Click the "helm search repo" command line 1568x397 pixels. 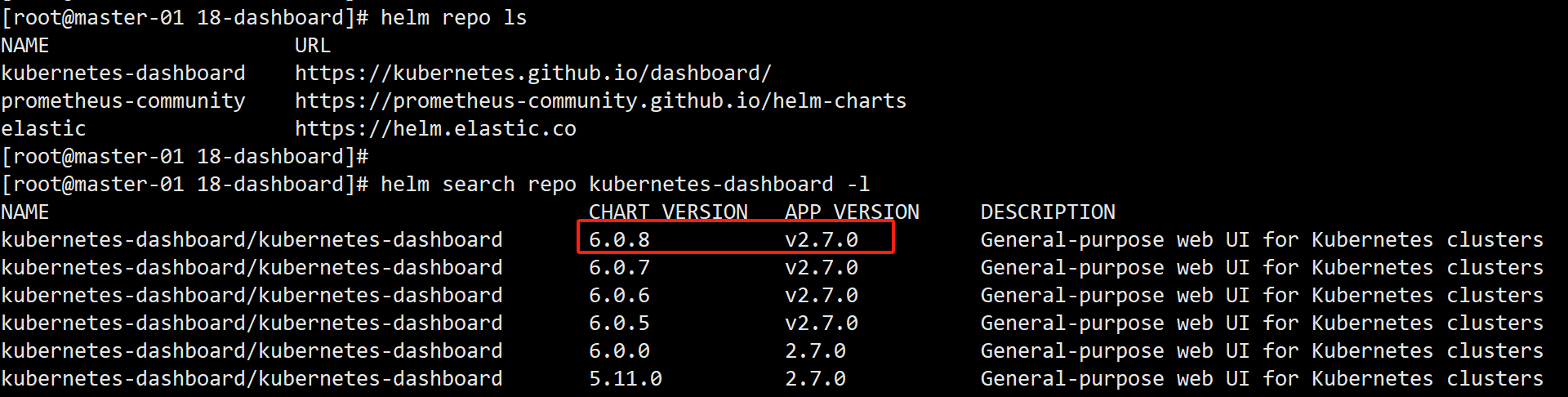625,185
